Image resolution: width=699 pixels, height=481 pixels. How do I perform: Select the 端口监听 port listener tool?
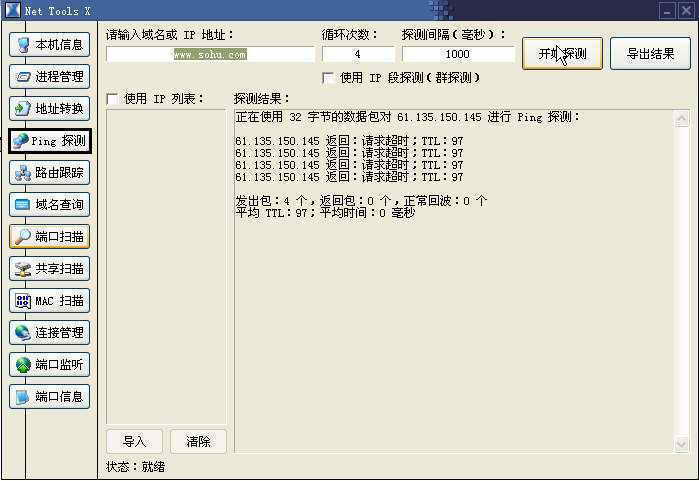pos(50,365)
